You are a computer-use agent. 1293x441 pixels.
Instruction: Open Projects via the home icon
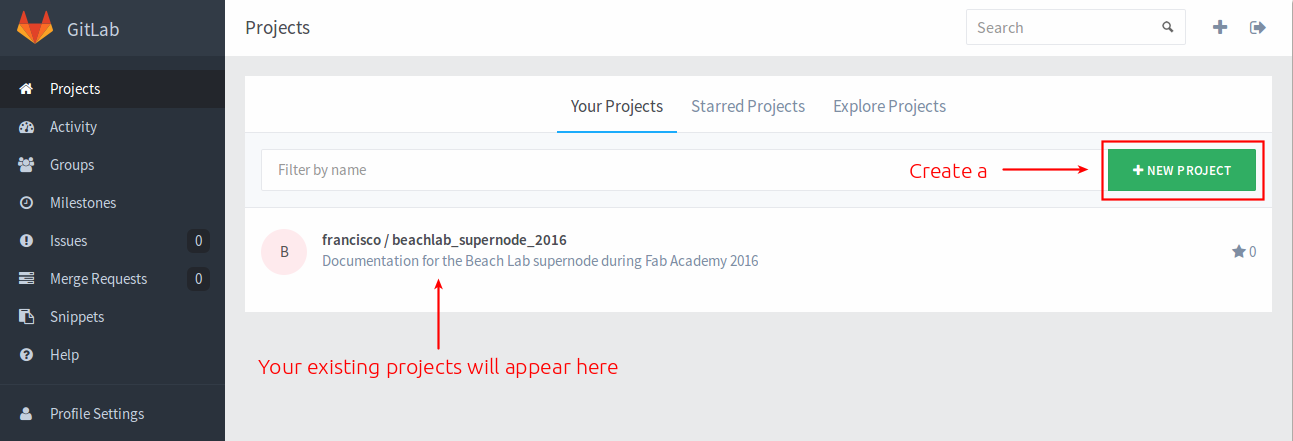click(27, 89)
